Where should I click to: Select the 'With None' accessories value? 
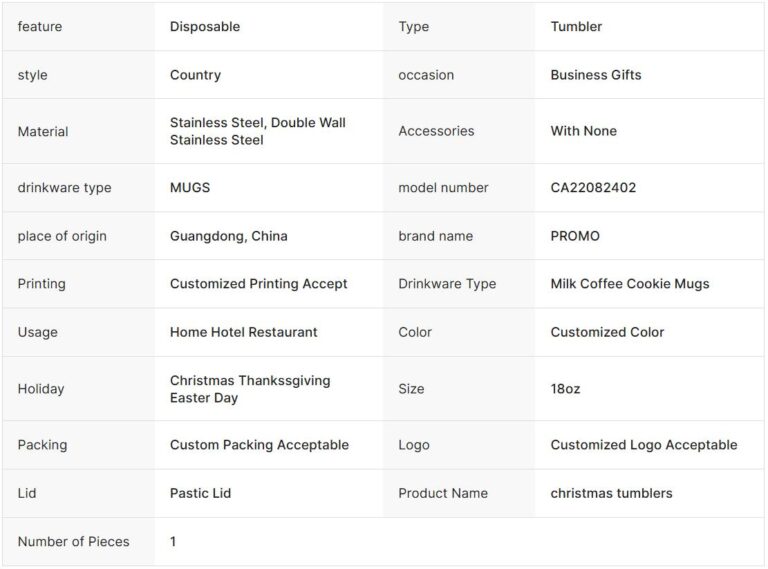pyautogui.click(x=583, y=131)
